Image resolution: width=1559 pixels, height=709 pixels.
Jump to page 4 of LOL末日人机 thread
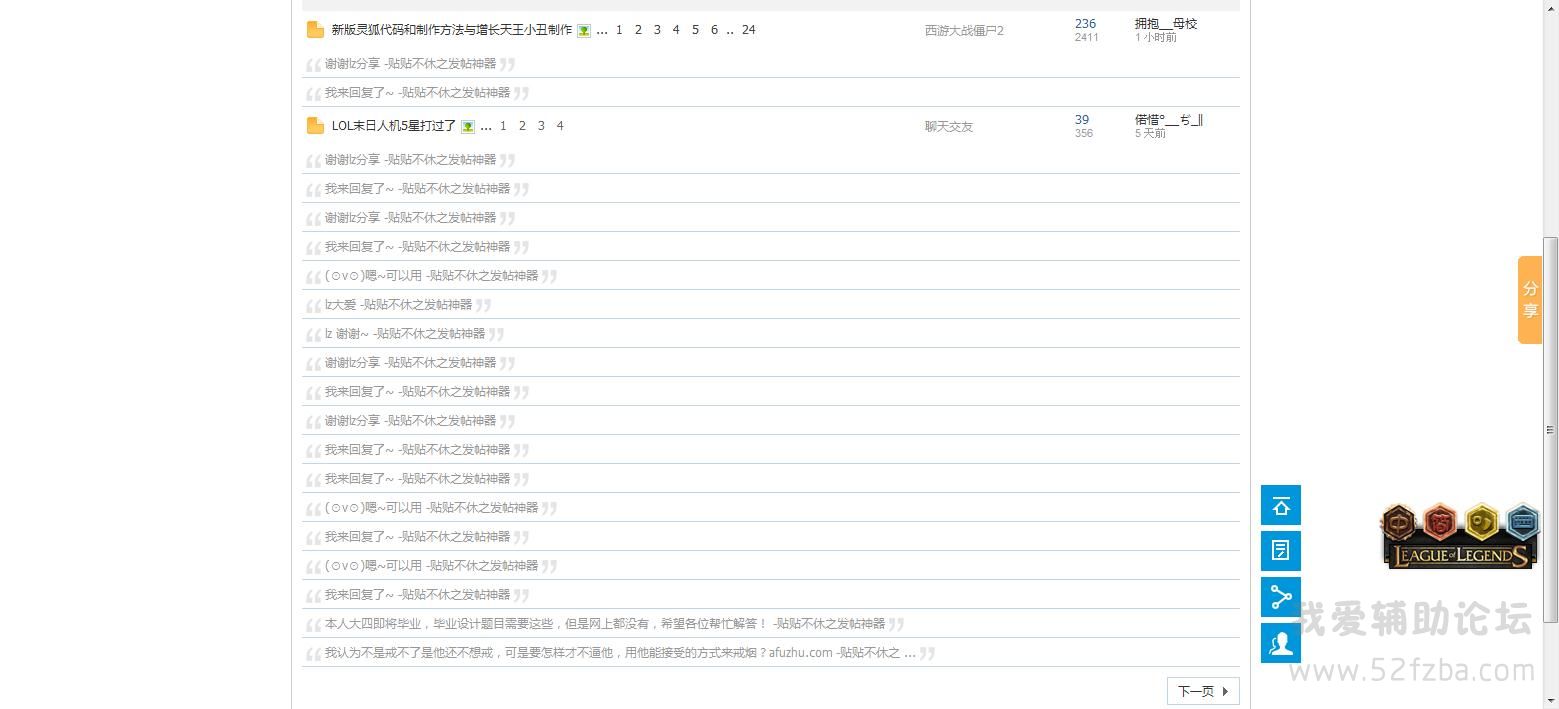[x=560, y=126]
